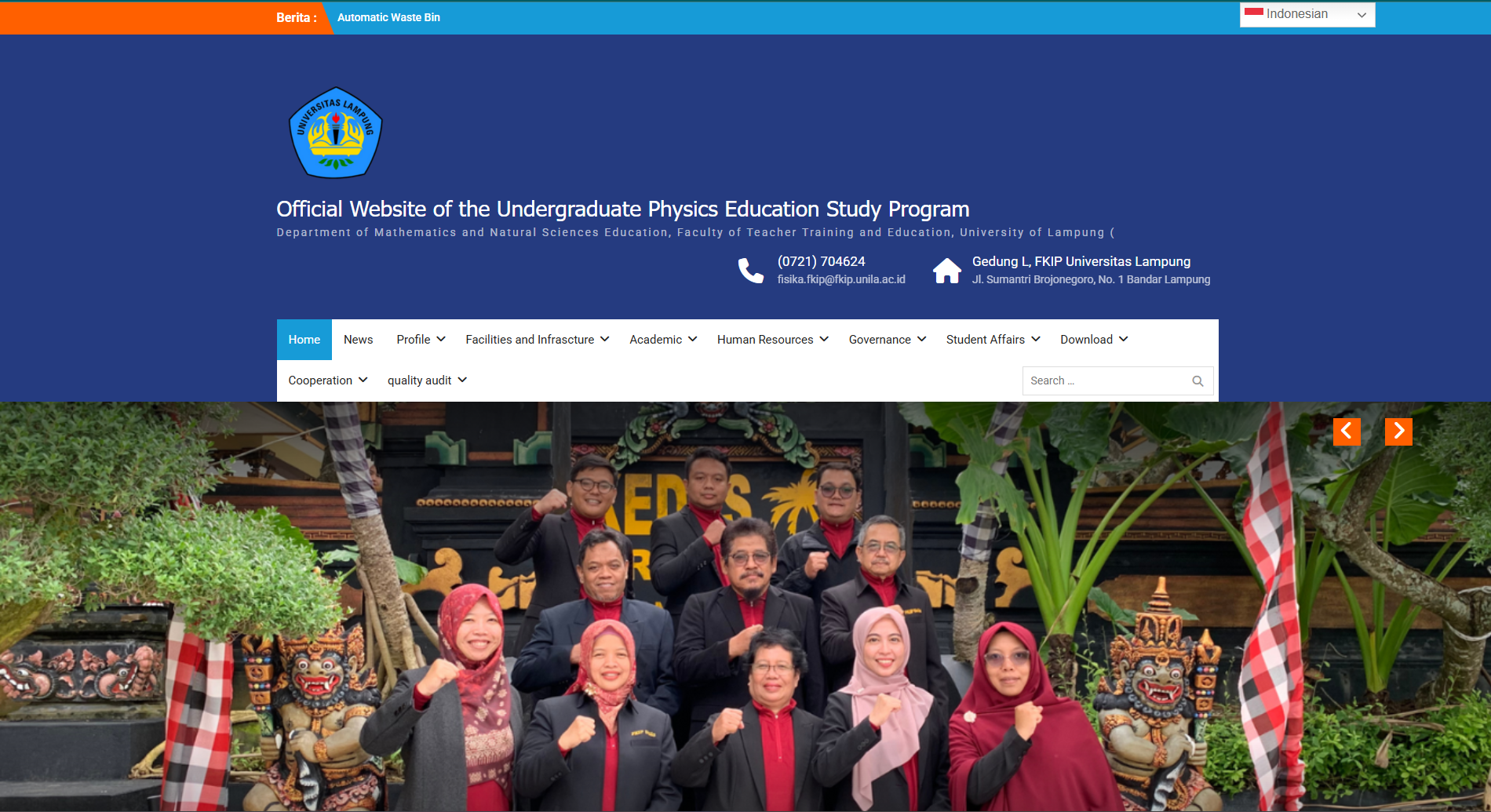Open the Automatic Waste Bin news link
The image size is (1491, 812).
(388, 17)
